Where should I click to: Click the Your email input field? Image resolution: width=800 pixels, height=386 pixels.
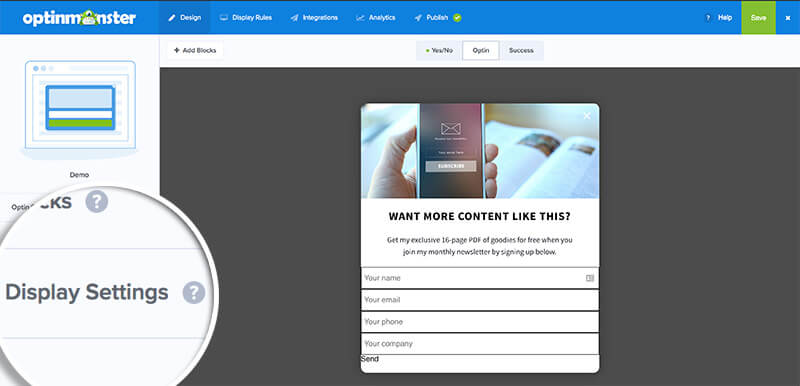coord(480,300)
